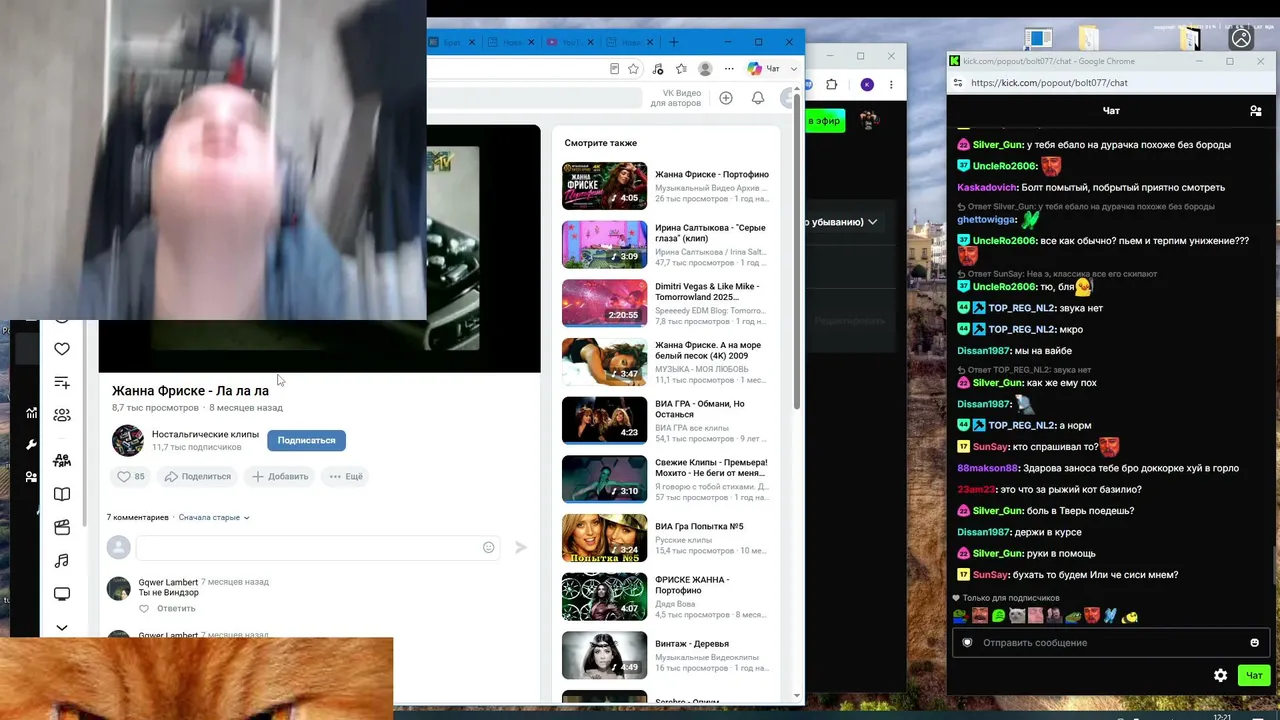Open the Kick chat users list icon
Viewport: 1280px width, 720px height.
(x=1256, y=111)
